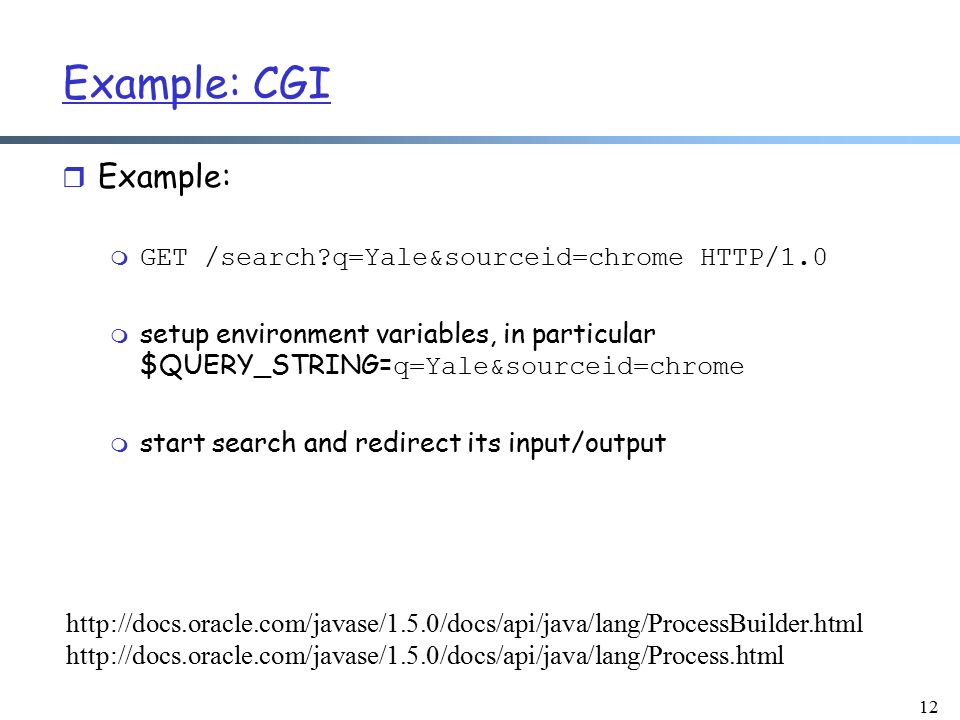The image size is (960, 720).
Task: Click the round bullet before 'start search'
Action: [120, 444]
